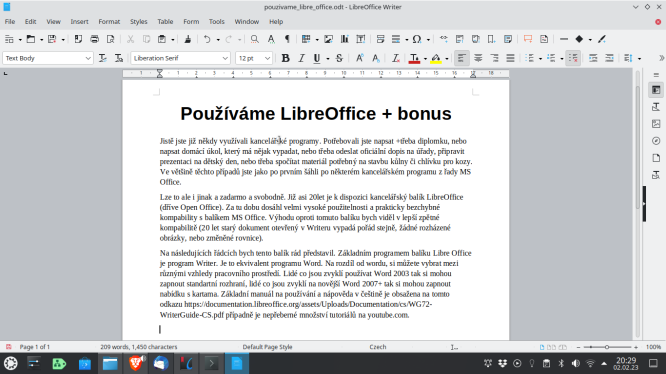
Task: Click Default Page Style in status bar
Action: (267, 347)
